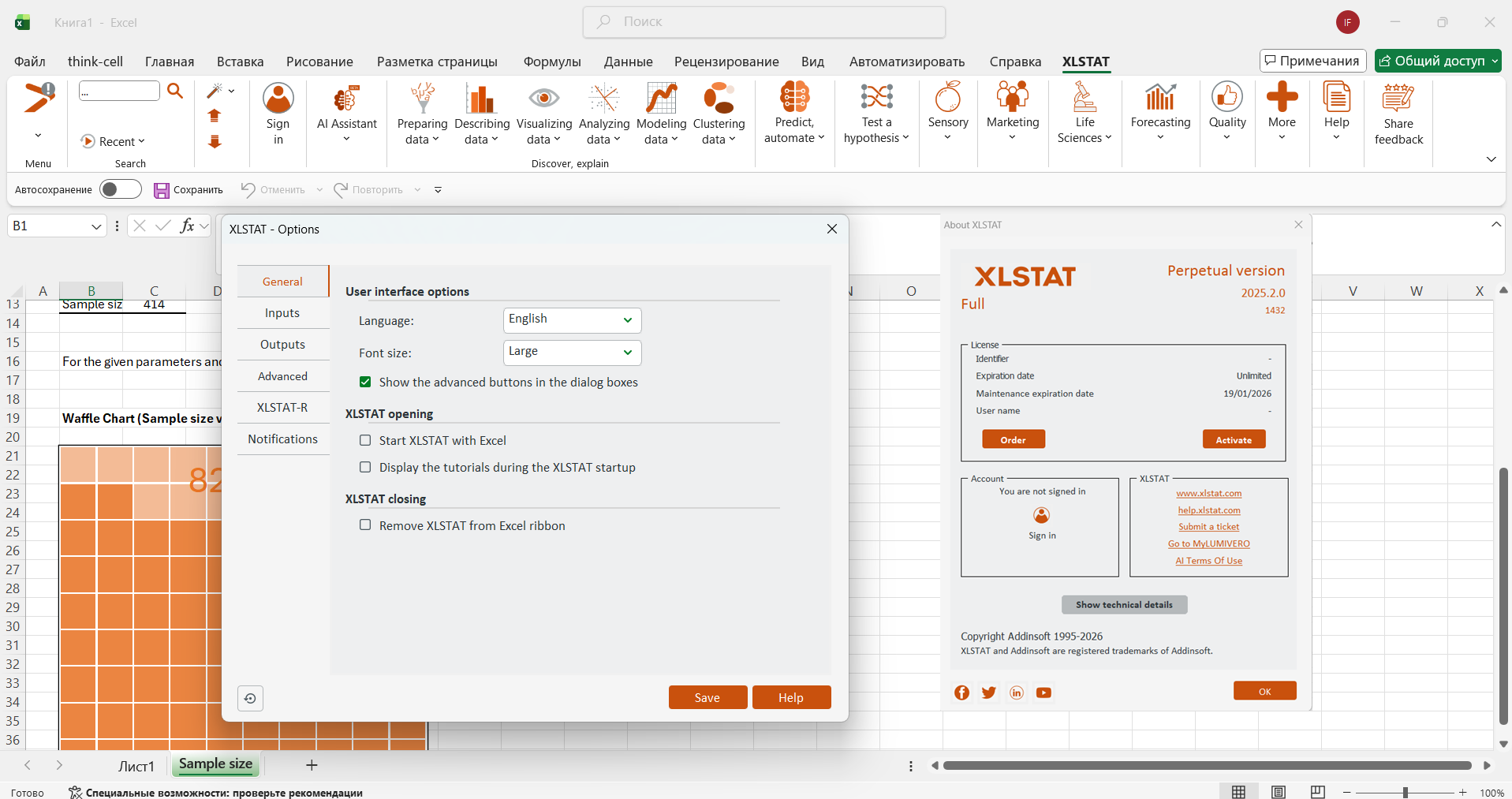Open Visualizing data menu
The height and width of the screenshot is (799, 1512).
click(x=544, y=114)
